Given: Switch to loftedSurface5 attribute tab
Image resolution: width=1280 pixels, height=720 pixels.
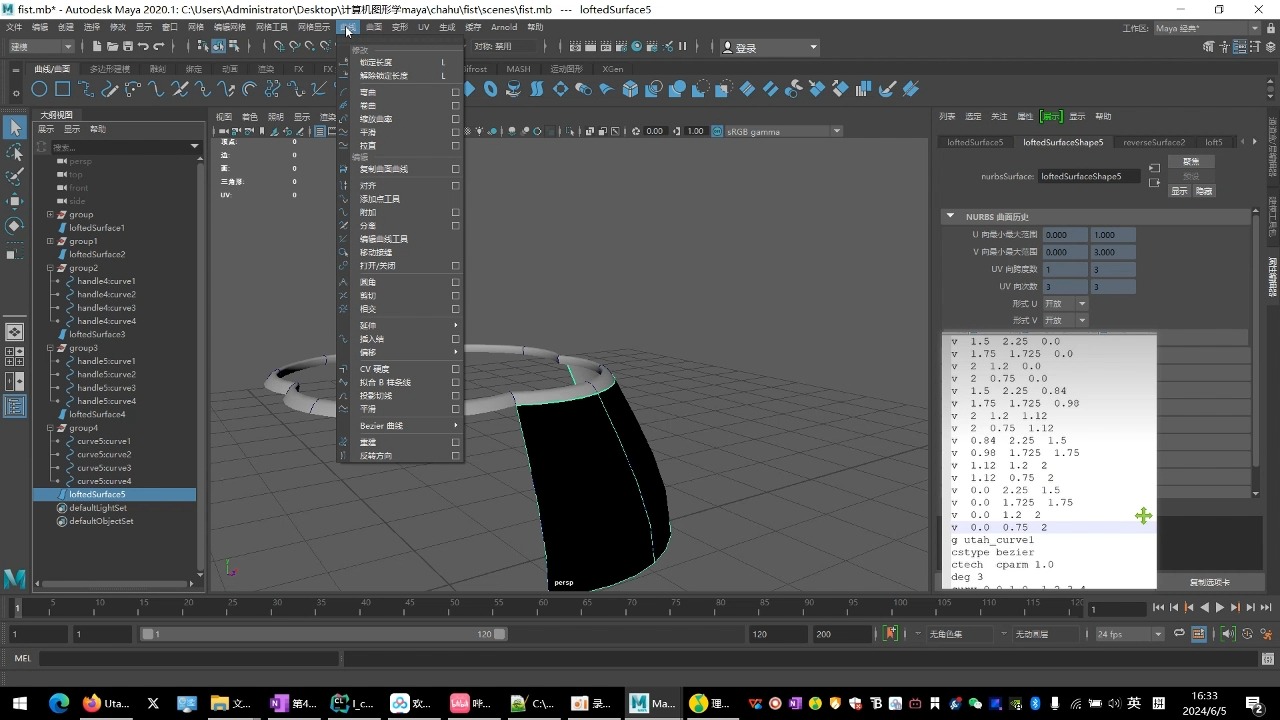Looking at the screenshot, I should click(974, 142).
